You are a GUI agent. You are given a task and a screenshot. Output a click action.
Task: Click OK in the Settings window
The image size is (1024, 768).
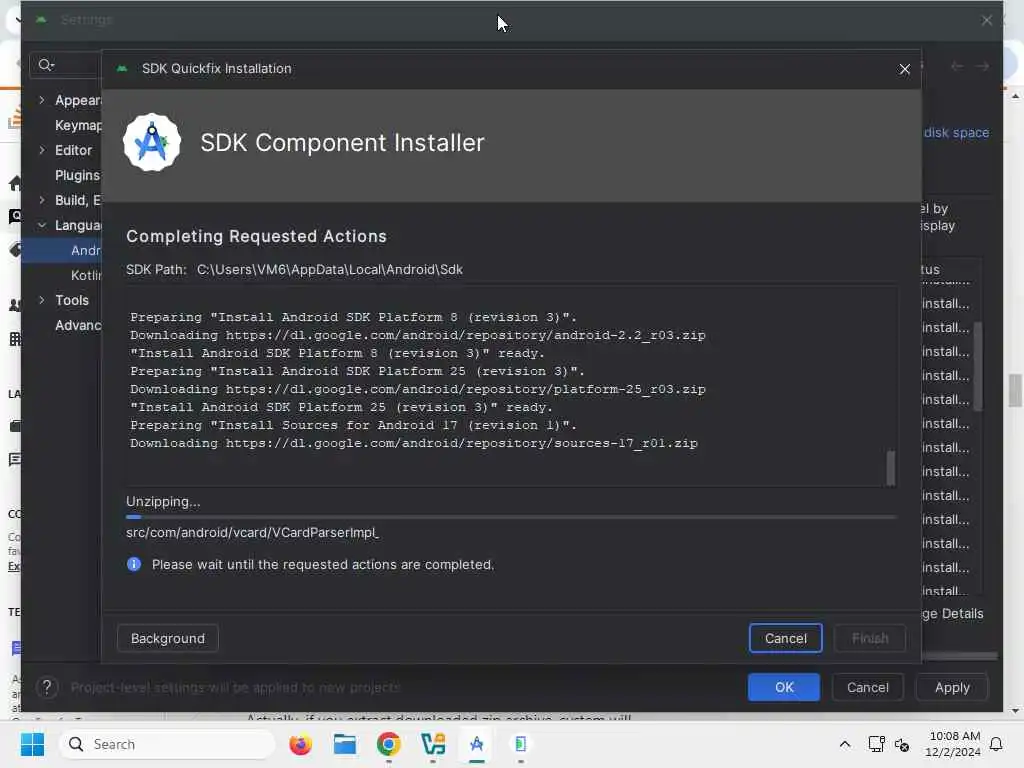click(x=784, y=687)
